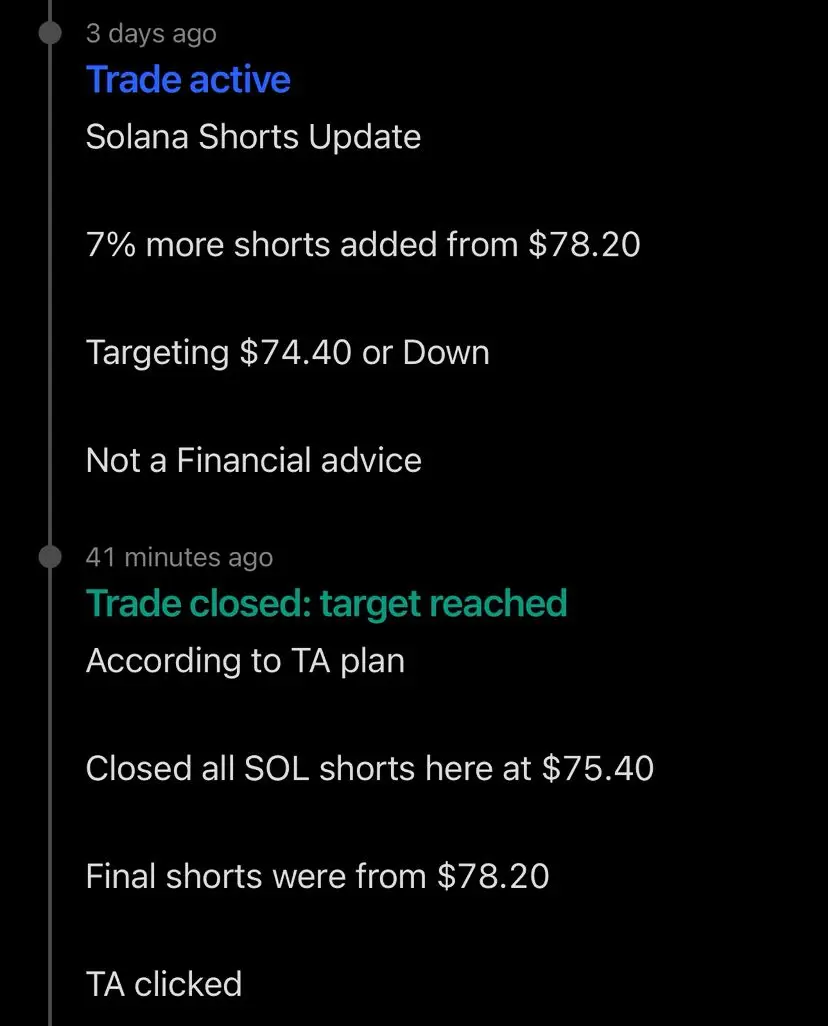
Task: Click the 'TA clicked' text
Action: point(164,984)
